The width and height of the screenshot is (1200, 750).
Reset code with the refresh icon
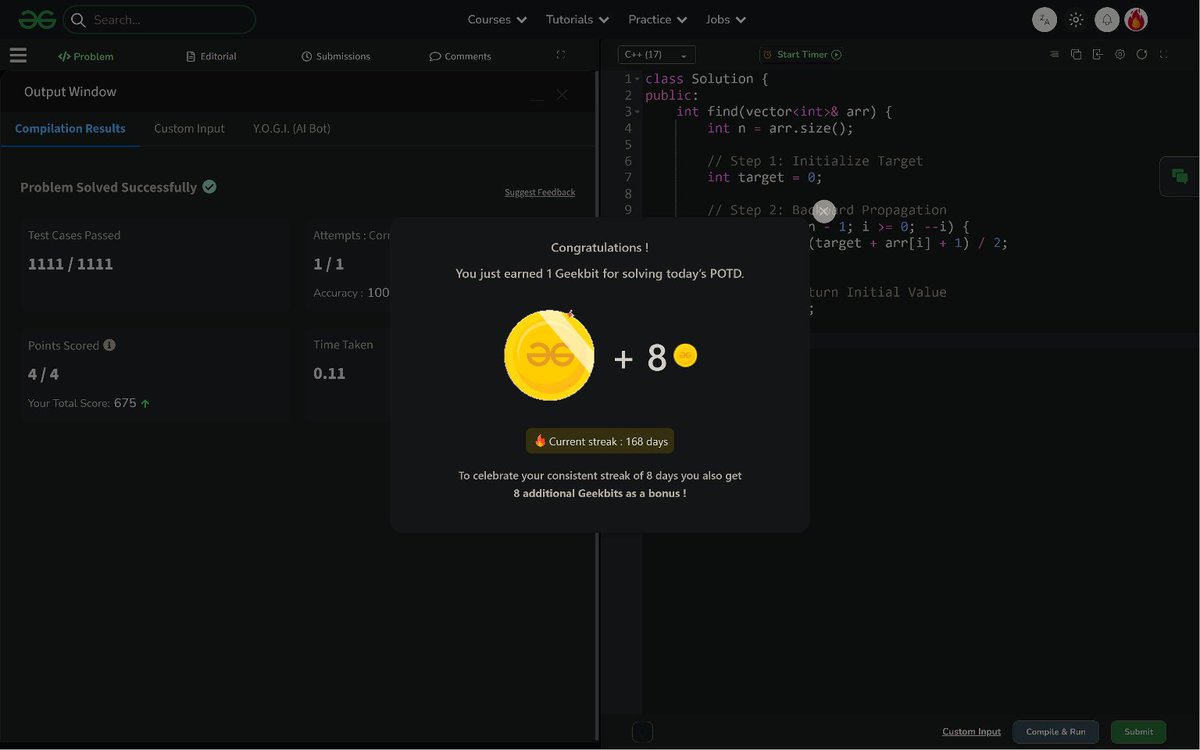(1142, 55)
